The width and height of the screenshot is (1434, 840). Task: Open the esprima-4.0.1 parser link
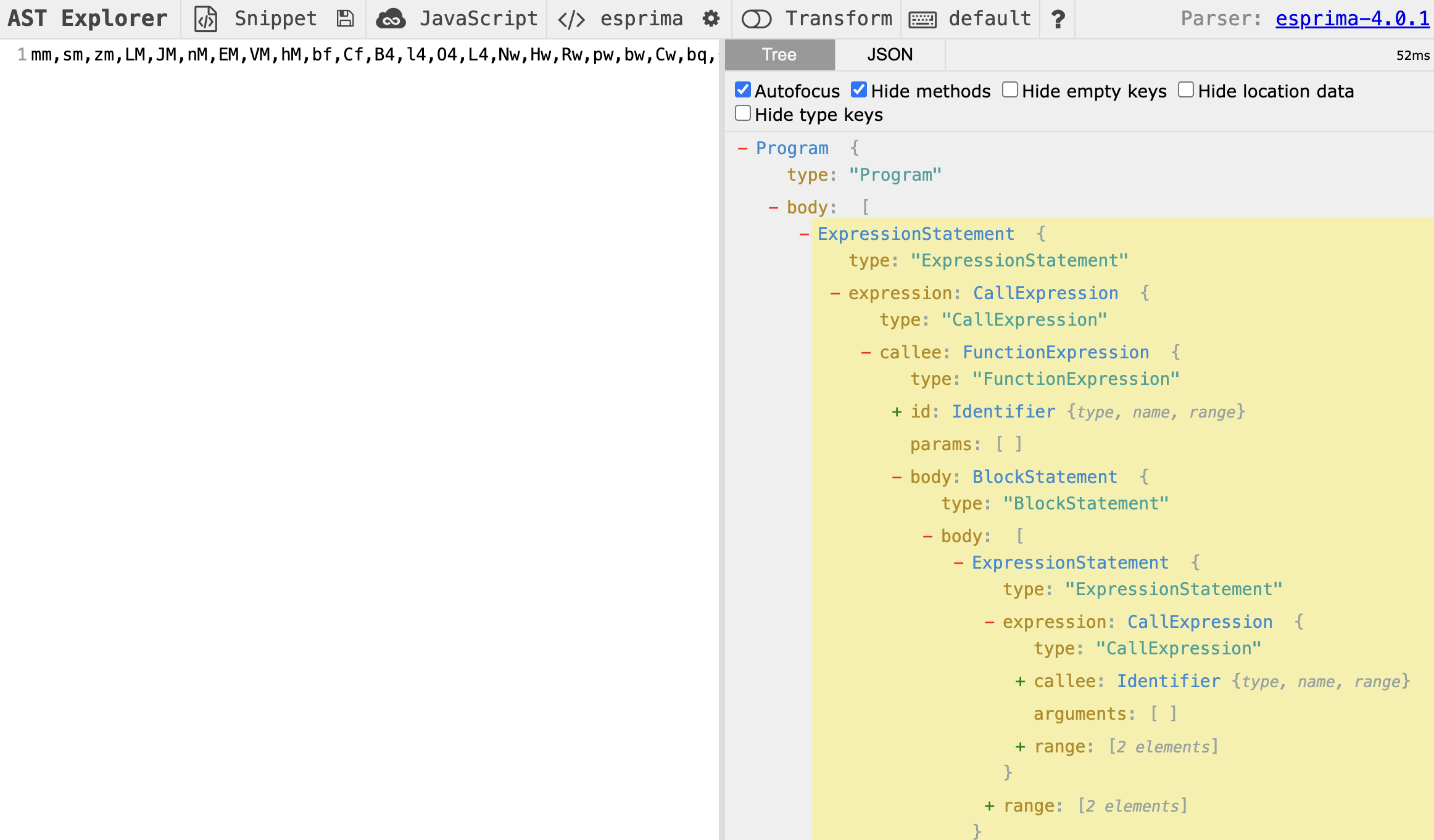point(1353,19)
